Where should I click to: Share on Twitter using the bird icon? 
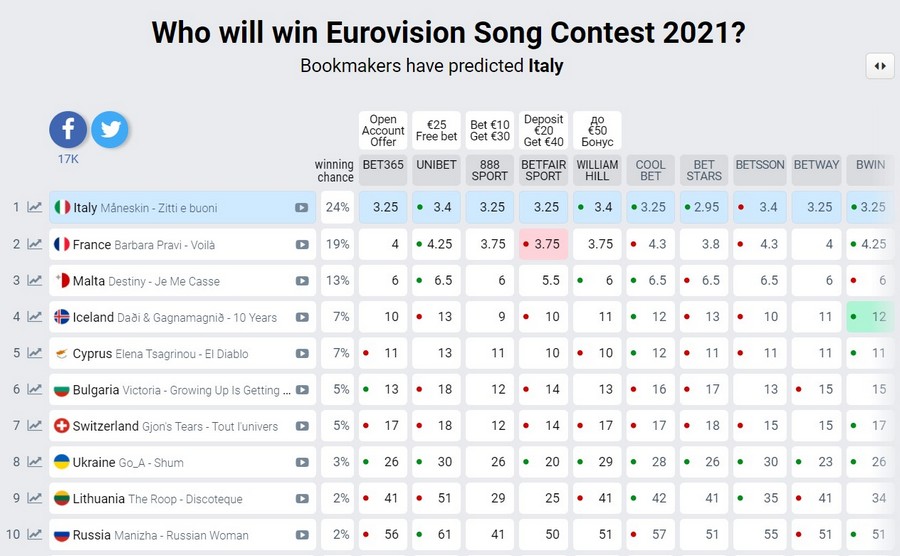click(110, 130)
